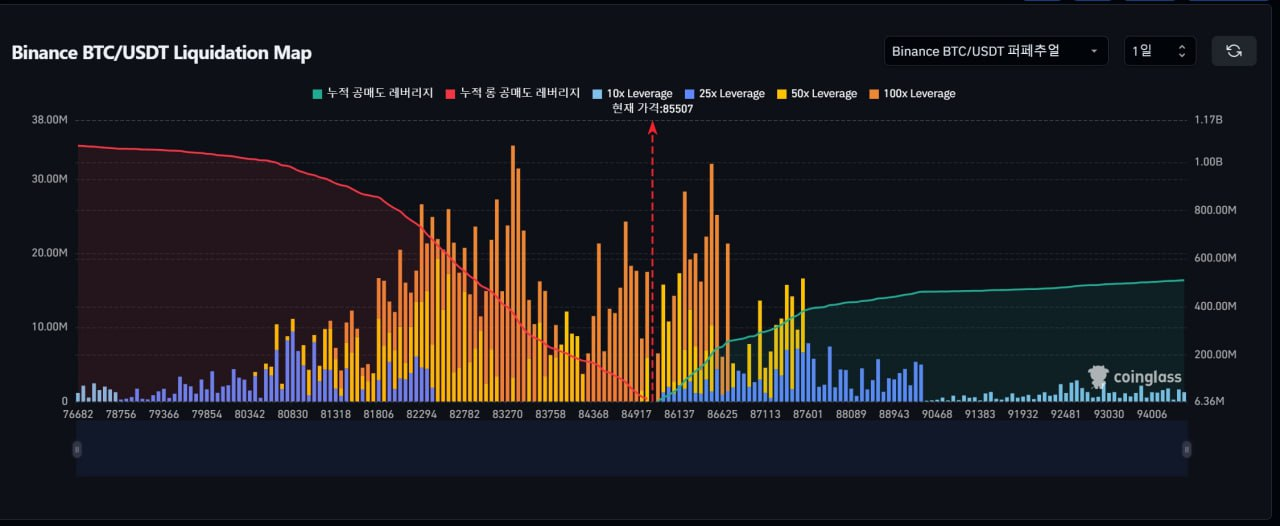Click the 30.00M left axis label
The height and width of the screenshot is (526, 1280).
49,179
